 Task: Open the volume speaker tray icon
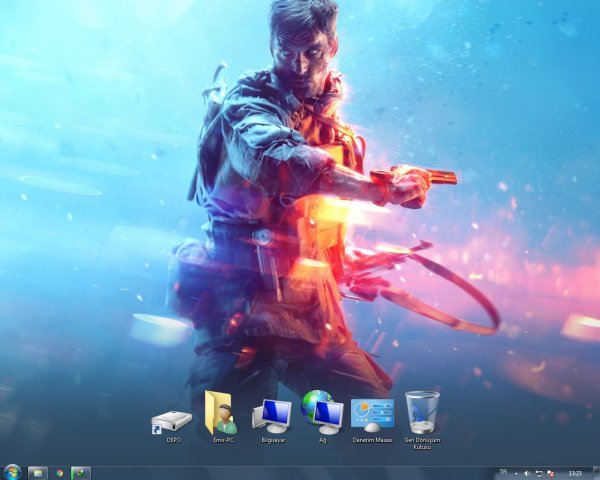pos(528,472)
